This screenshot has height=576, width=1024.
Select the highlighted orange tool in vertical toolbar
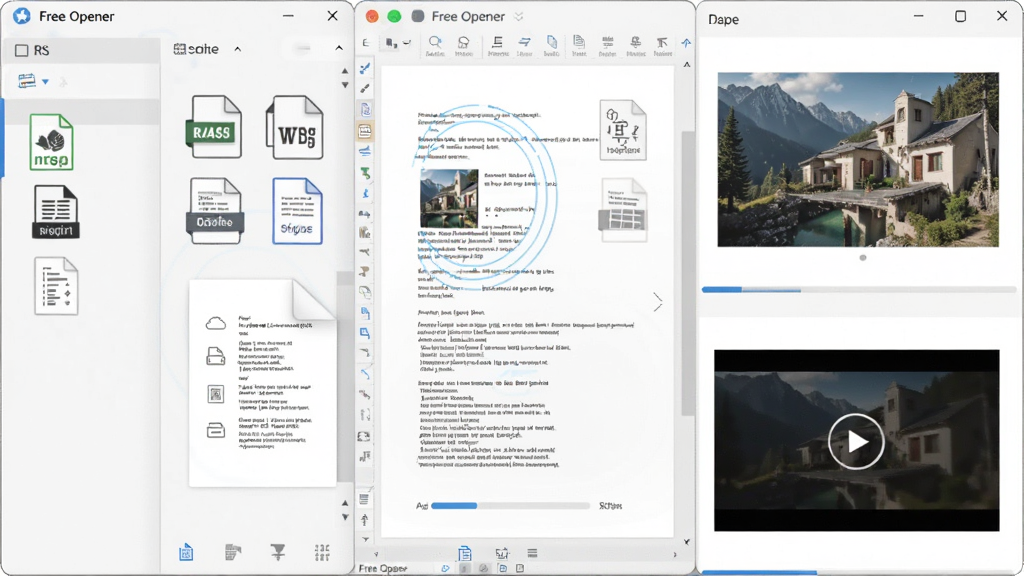point(365,131)
